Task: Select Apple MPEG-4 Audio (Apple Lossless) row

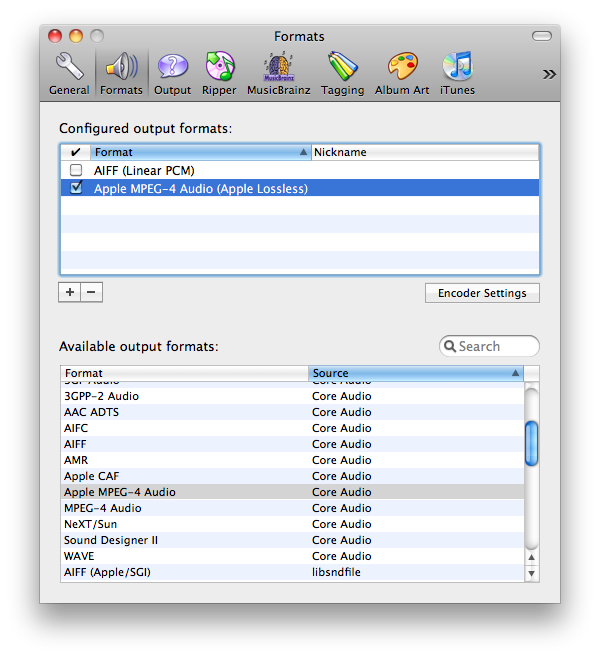Action: click(x=300, y=188)
